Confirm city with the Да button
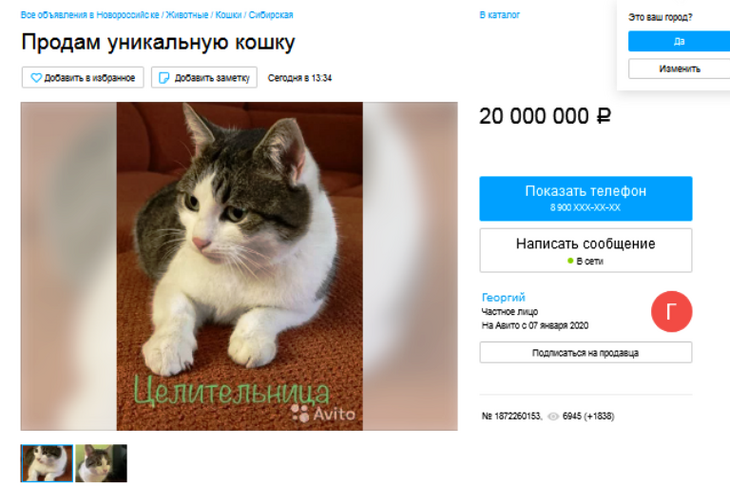Screen dimensions: 730x487 coord(679,41)
